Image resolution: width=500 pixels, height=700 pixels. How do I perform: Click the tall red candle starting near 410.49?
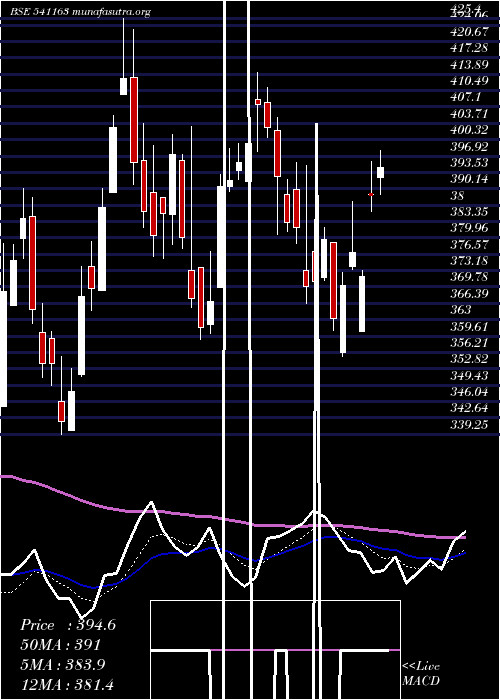coord(134,120)
